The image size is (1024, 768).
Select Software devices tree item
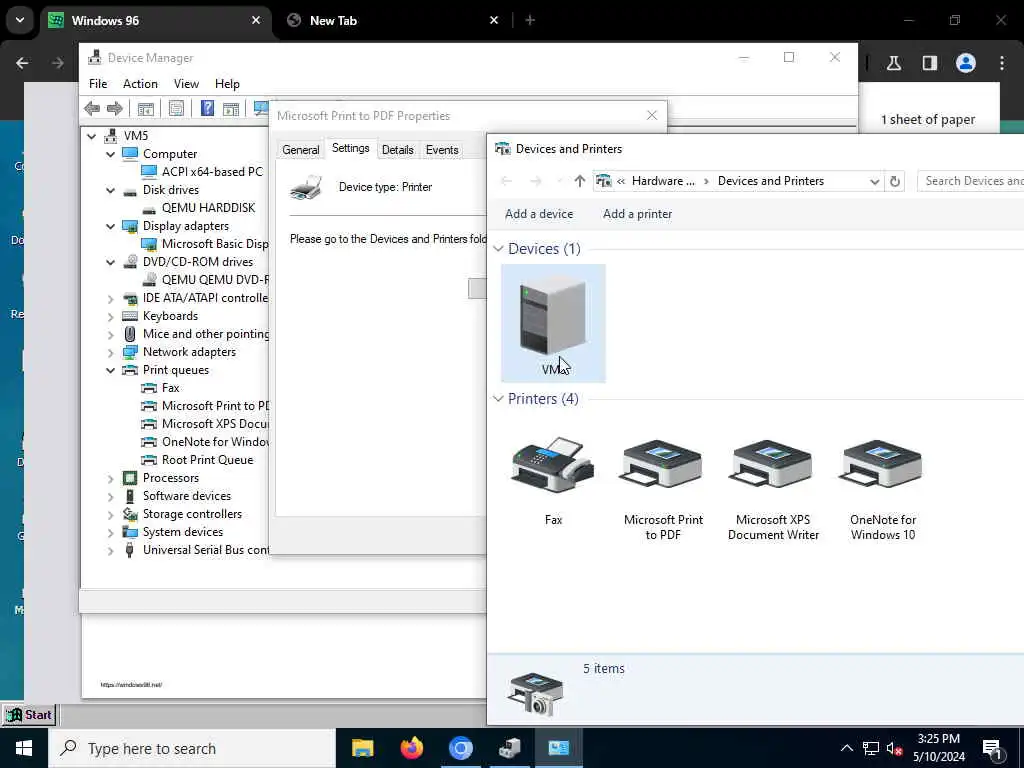pyautogui.click(x=187, y=496)
